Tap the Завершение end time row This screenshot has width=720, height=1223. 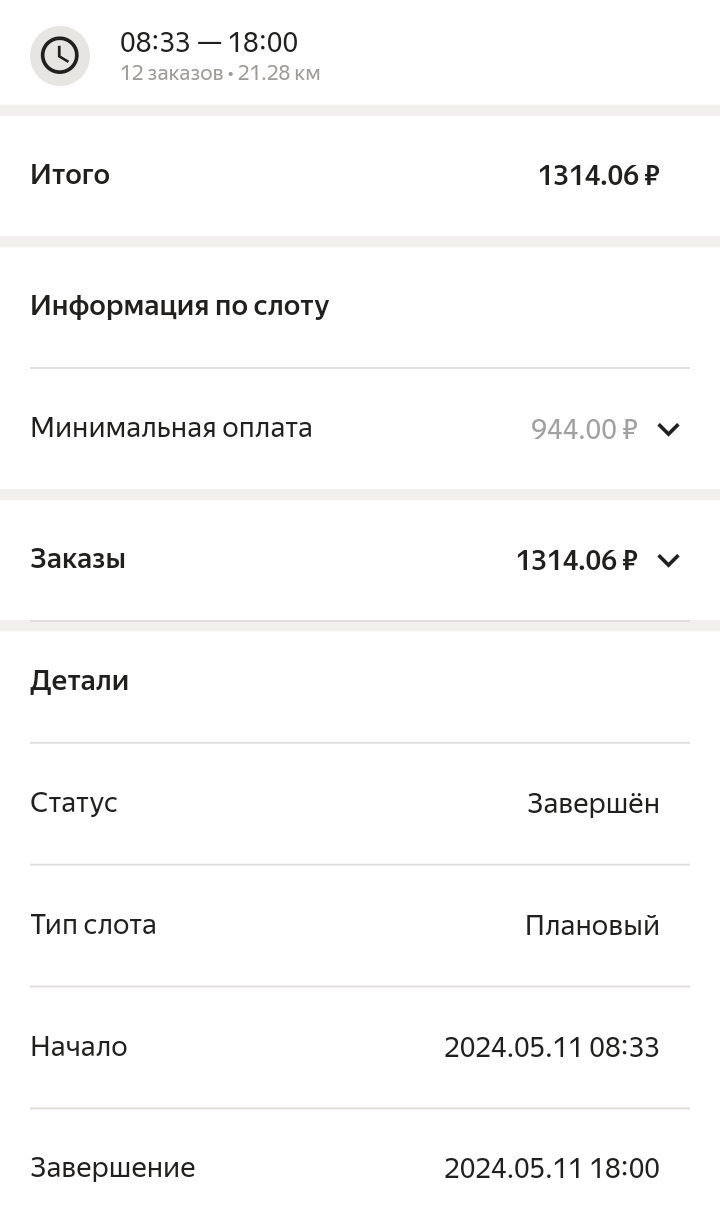tap(360, 1168)
